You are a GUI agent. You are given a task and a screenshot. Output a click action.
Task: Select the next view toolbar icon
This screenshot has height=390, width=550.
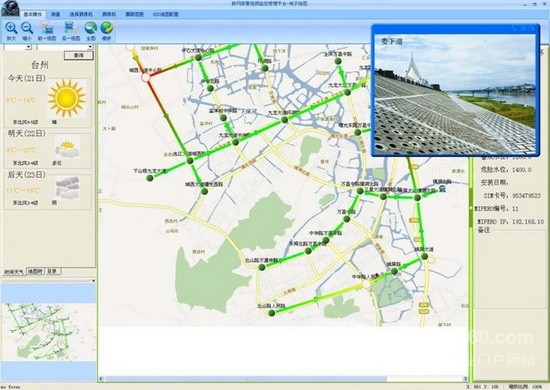[71, 28]
